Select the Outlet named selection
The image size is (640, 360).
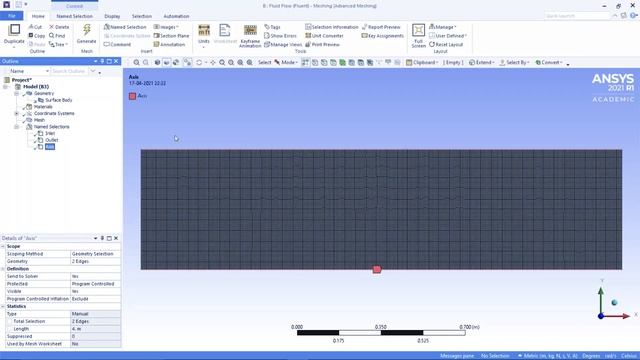[x=51, y=140]
